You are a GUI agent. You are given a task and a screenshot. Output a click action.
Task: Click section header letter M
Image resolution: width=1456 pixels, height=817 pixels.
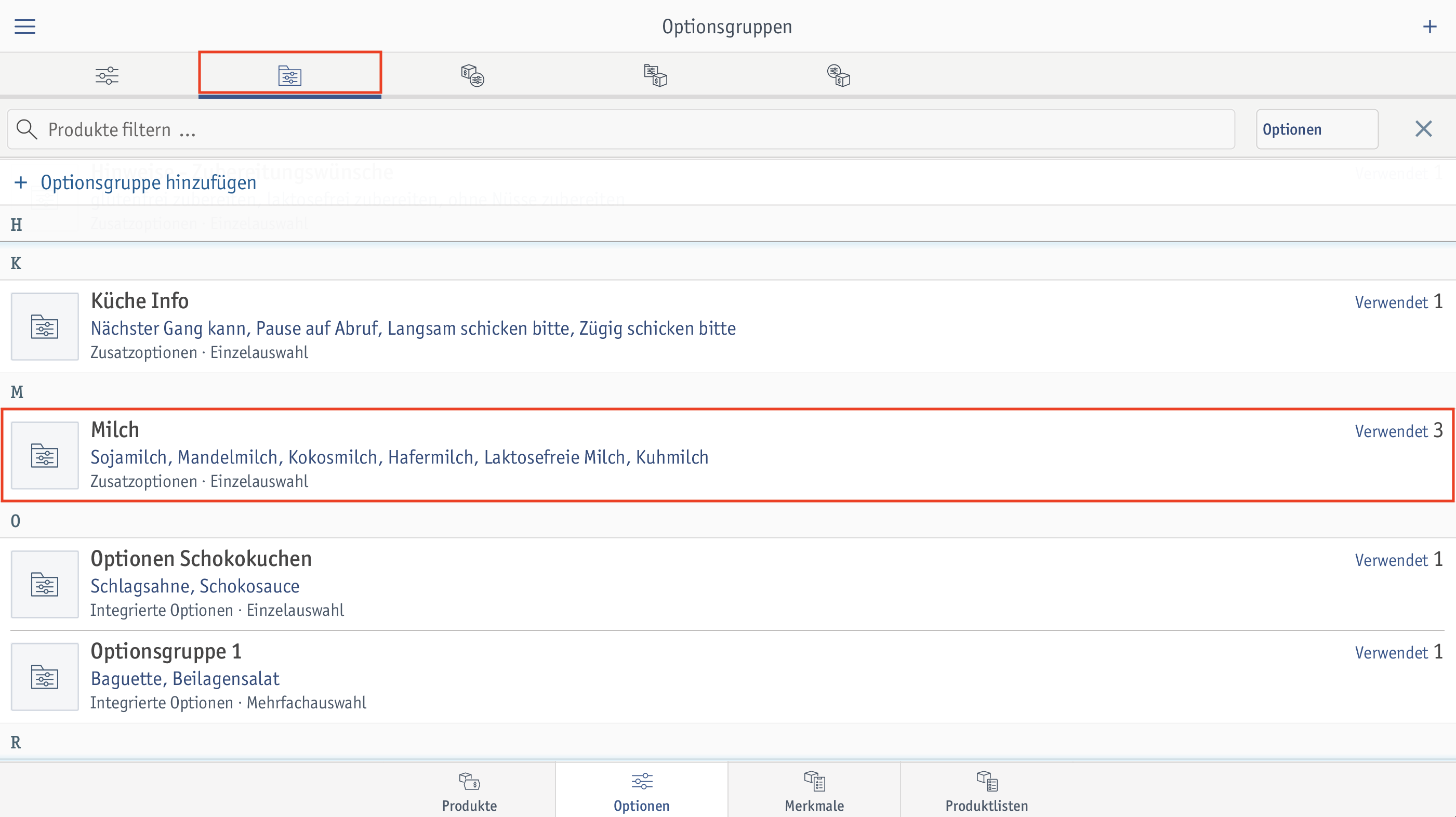pyautogui.click(x=17, y=392)
